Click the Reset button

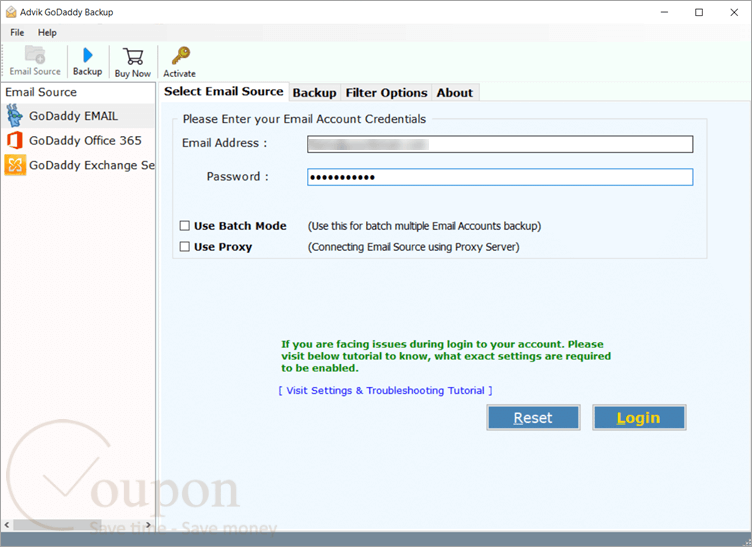533,418
